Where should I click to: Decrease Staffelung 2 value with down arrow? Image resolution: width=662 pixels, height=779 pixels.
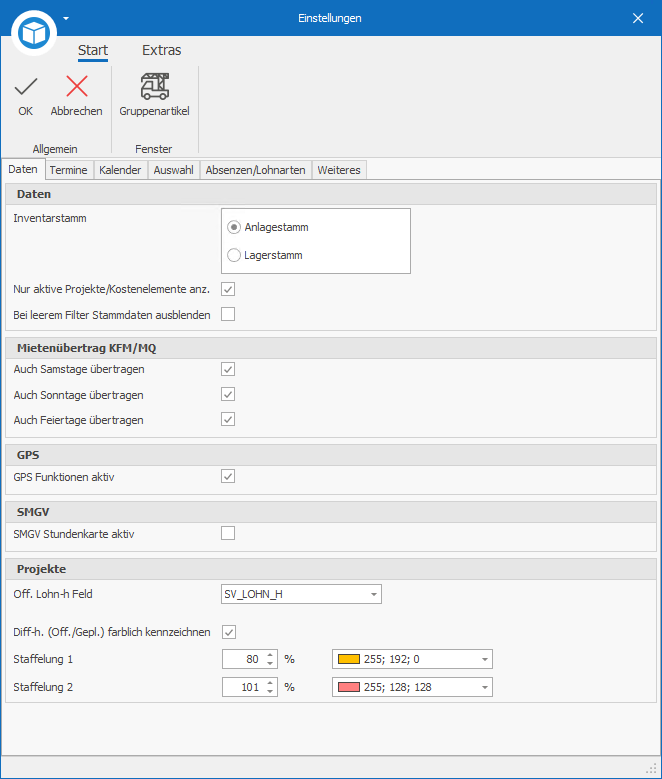tap(270, 692)
